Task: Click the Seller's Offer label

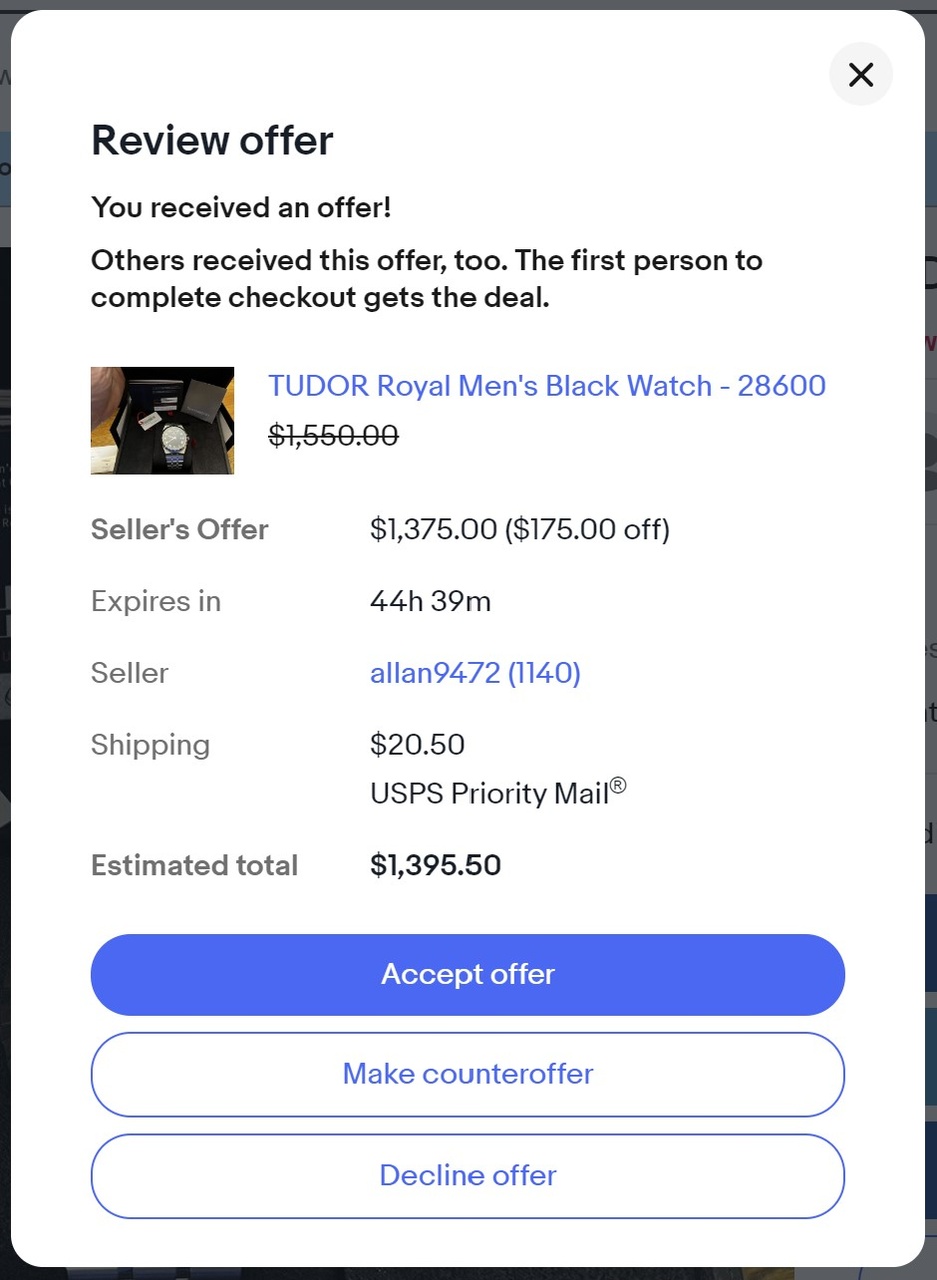Action: tap(179, 529)
